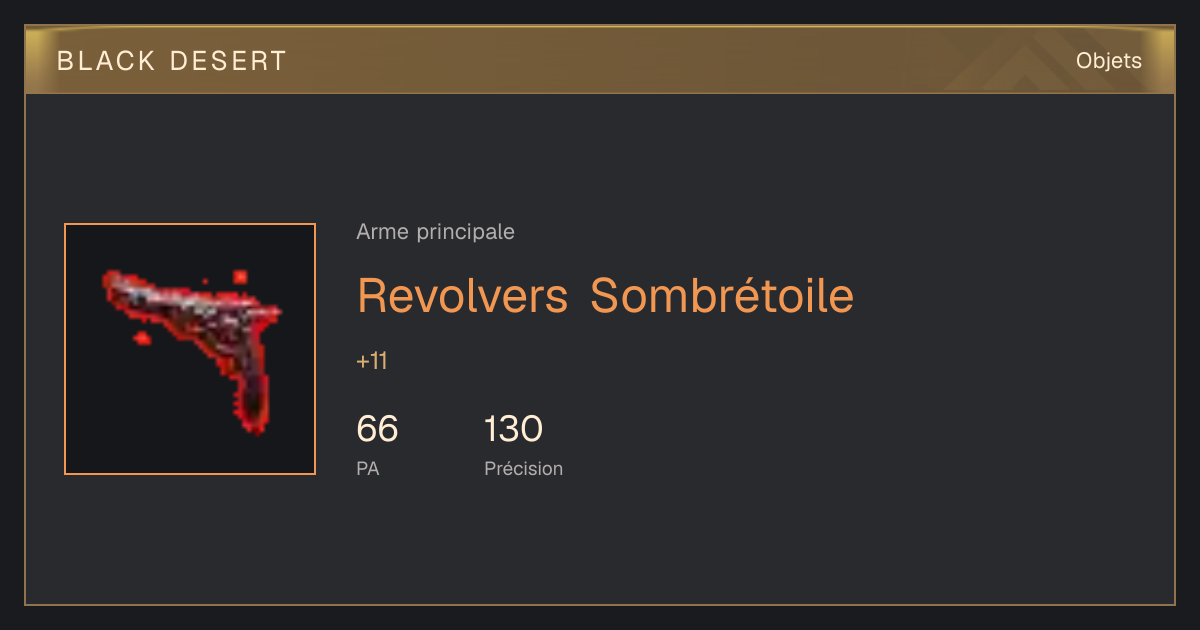Click the Revolvers Sombrétoile item name
This screenshot has width=1200, height=630.
point(605,295)
